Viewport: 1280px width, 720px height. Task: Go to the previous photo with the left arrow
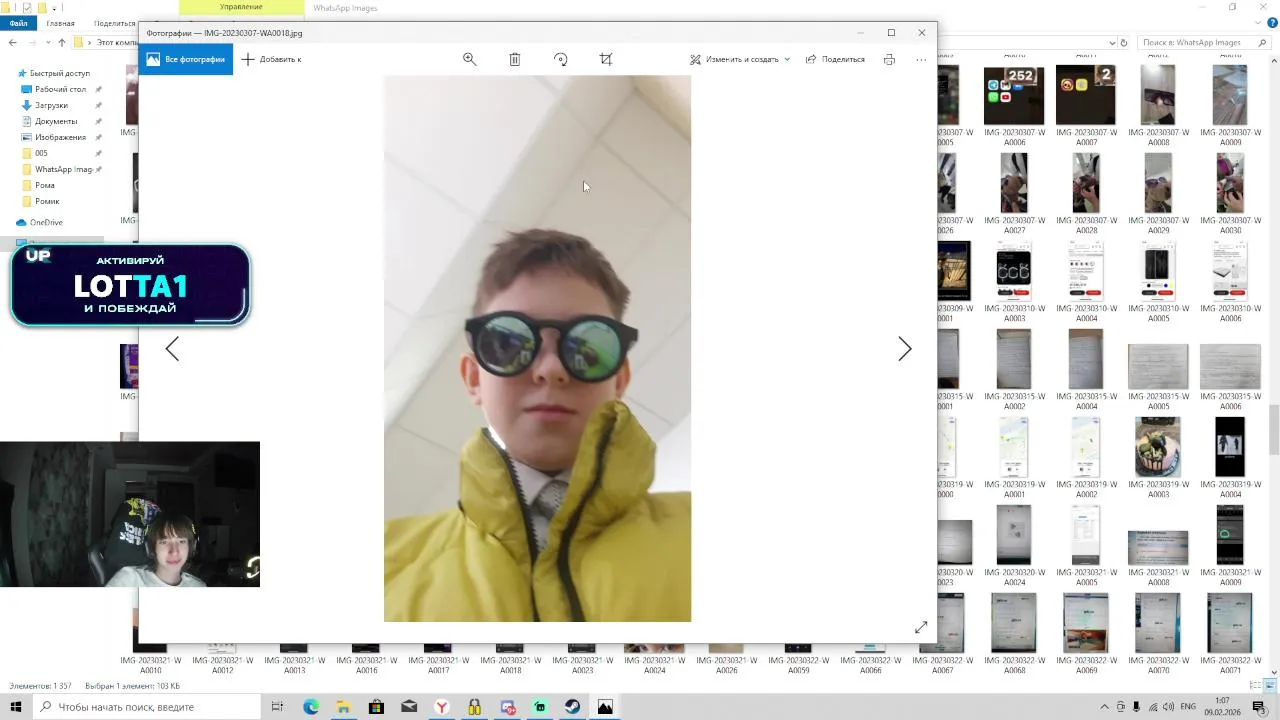tap(172, 348)
